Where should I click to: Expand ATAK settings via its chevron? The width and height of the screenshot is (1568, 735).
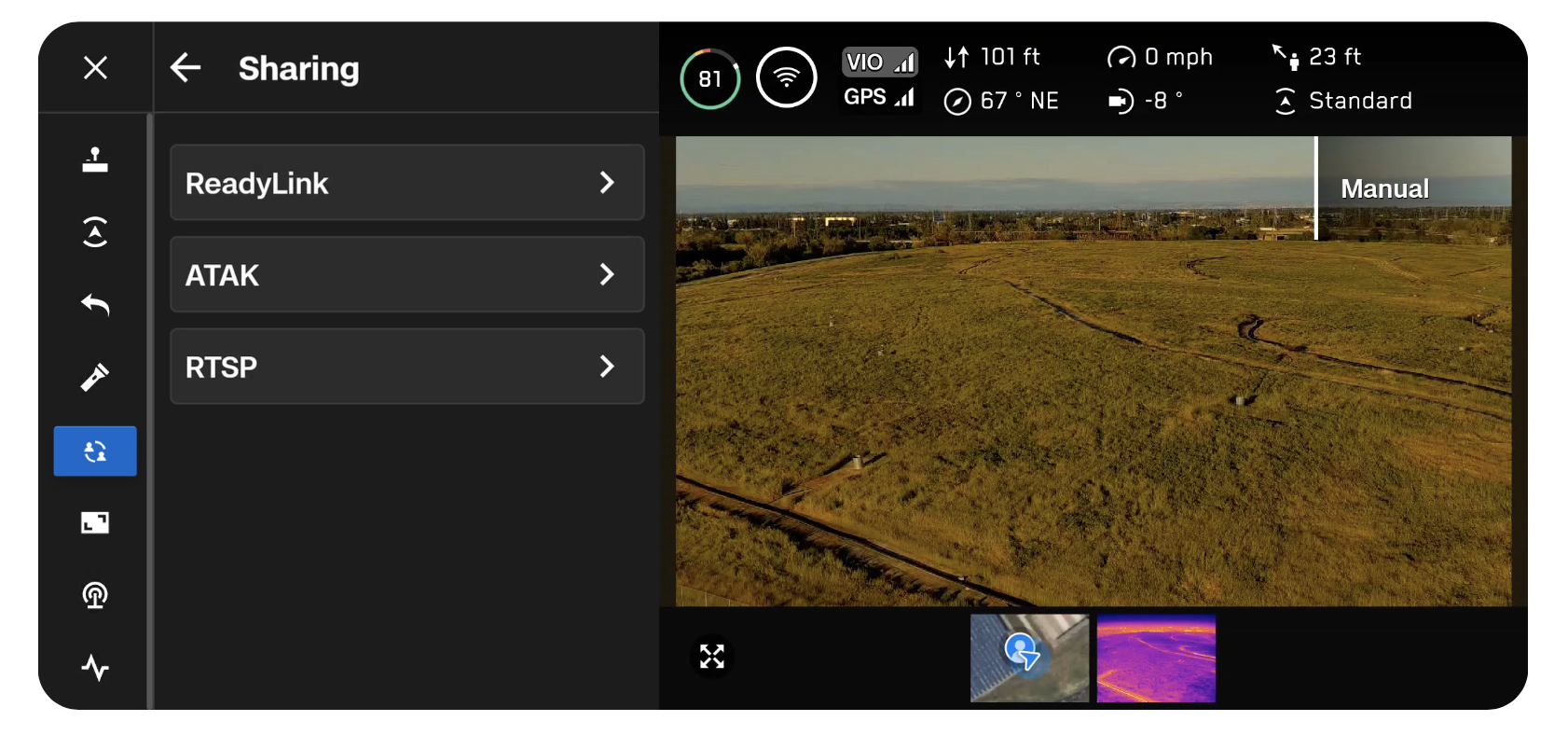[607, 274]
